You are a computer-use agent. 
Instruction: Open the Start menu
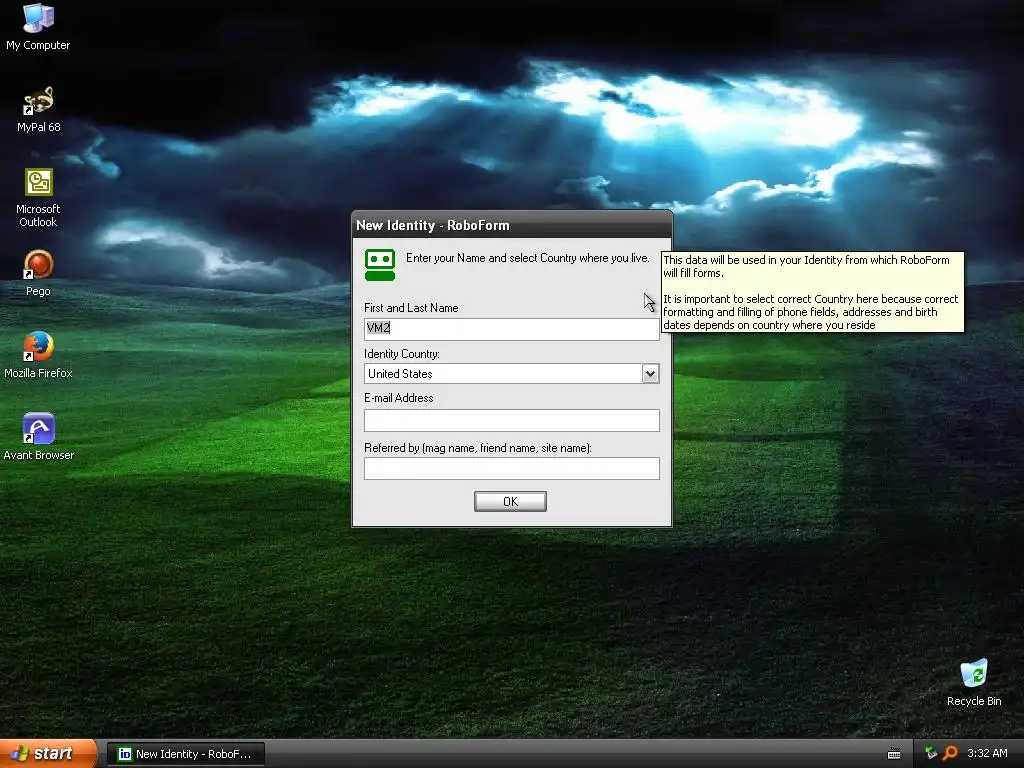point(48,754)
